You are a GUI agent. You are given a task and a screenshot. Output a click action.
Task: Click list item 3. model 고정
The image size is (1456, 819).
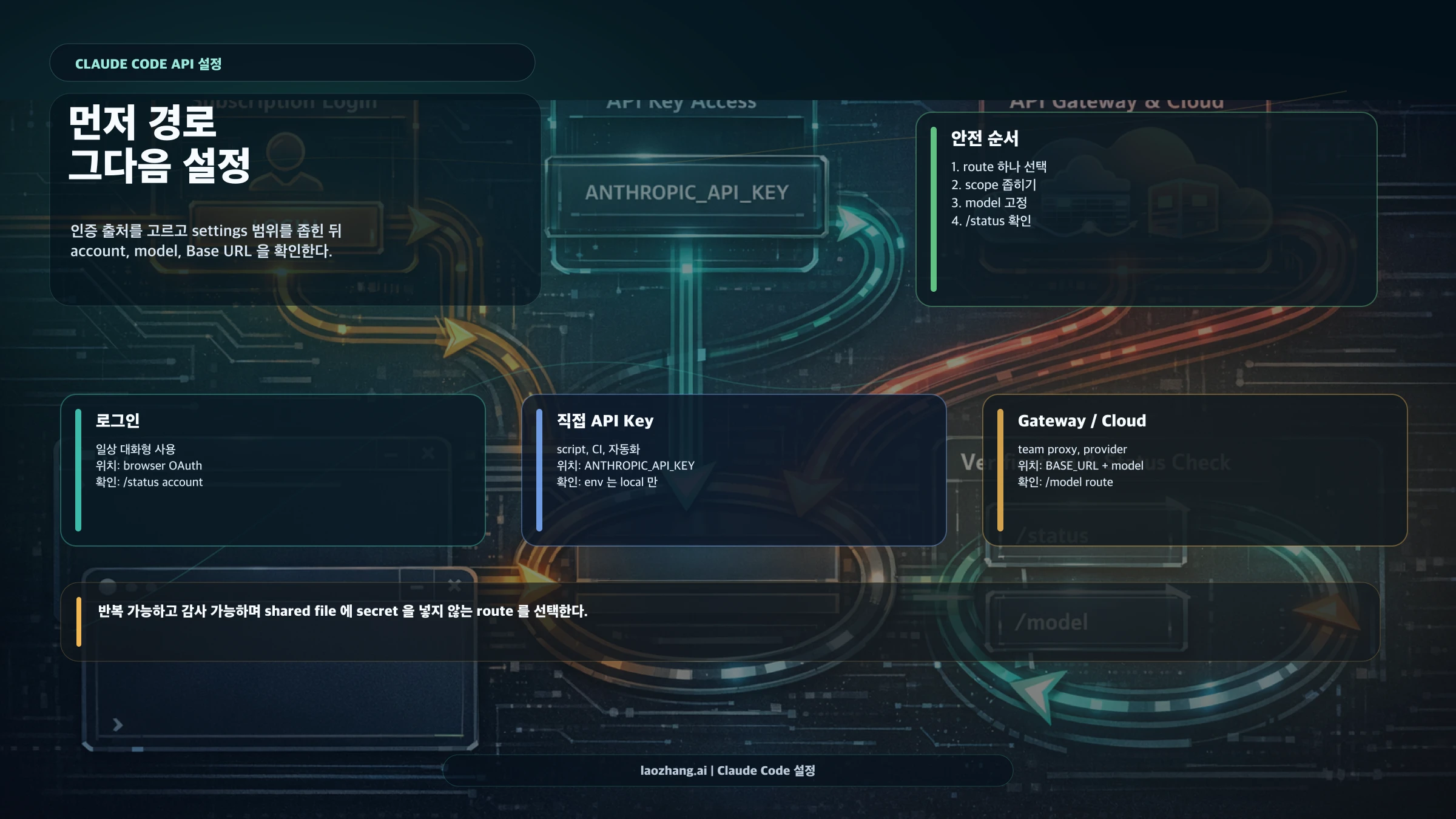coord(989,203)
